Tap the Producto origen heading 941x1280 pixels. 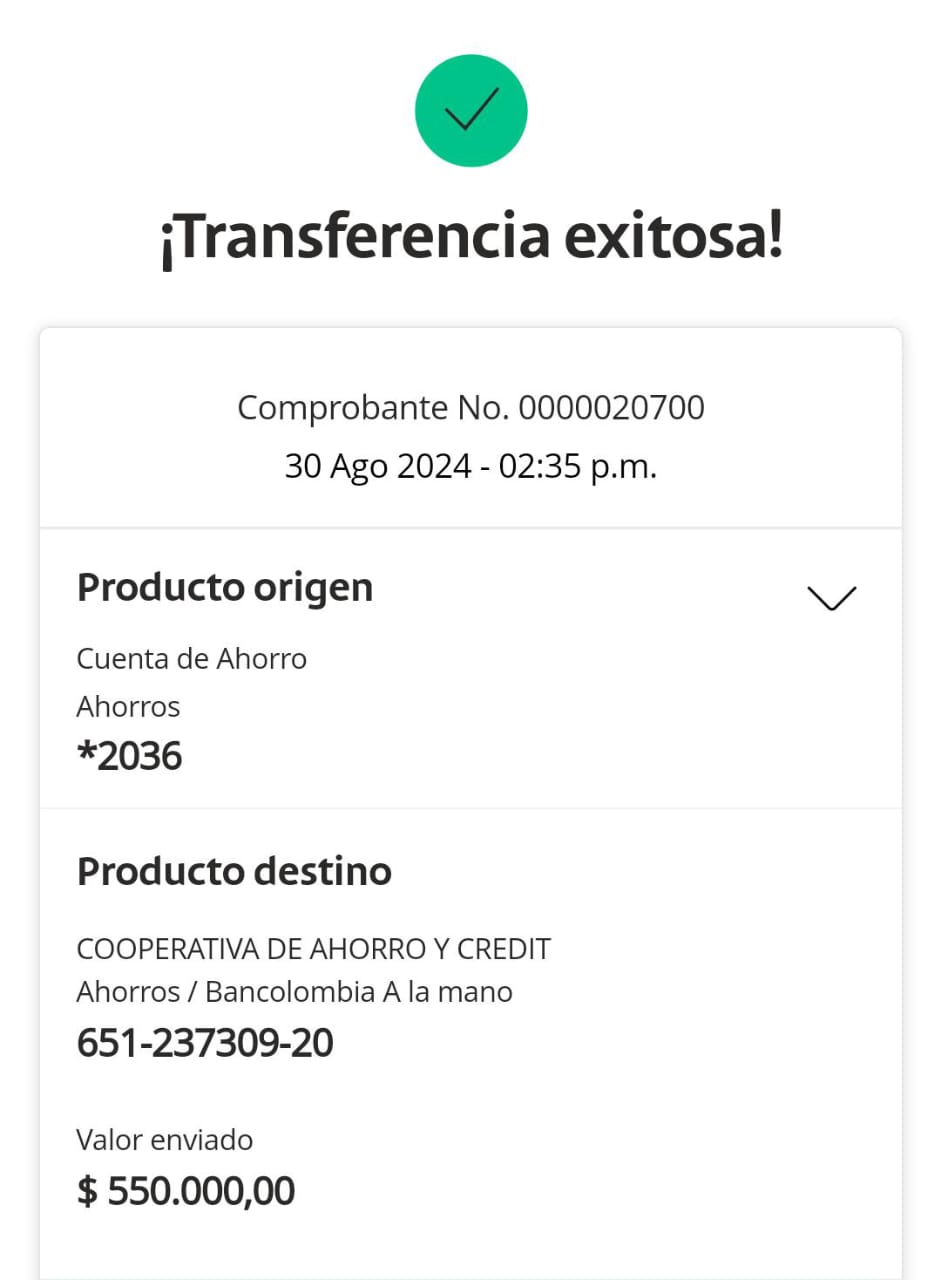pyautogui.click(x=225, y=588)
